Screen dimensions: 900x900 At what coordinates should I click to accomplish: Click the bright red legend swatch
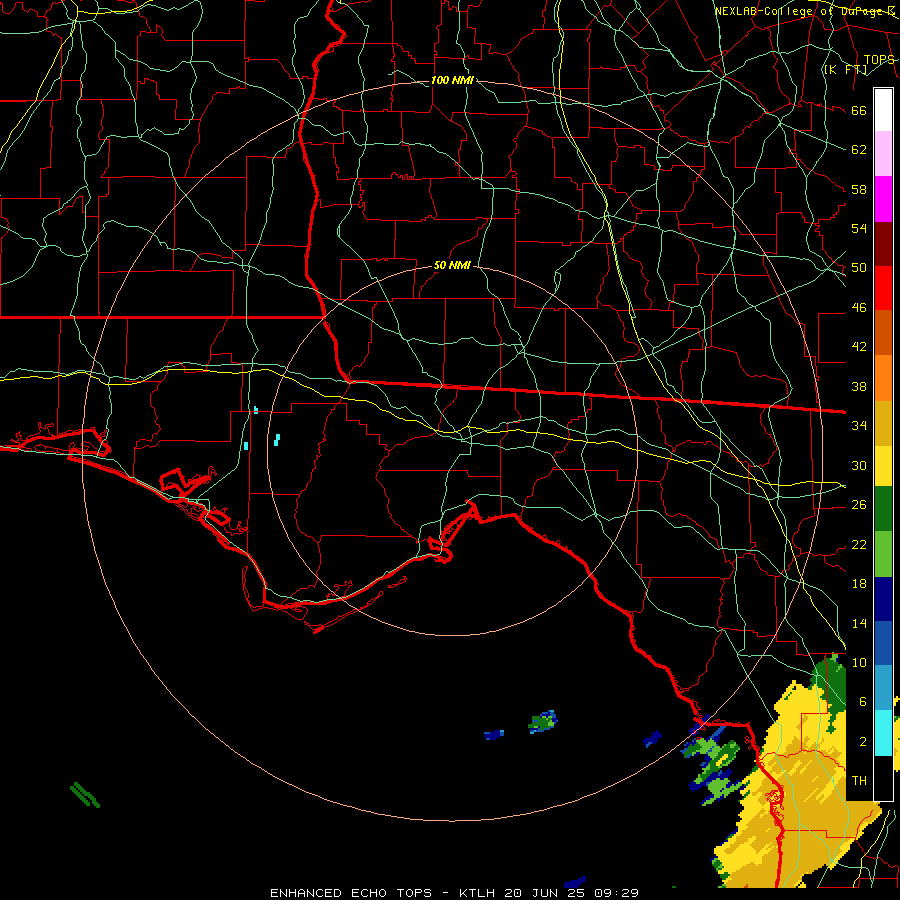[x=883, y=288]
